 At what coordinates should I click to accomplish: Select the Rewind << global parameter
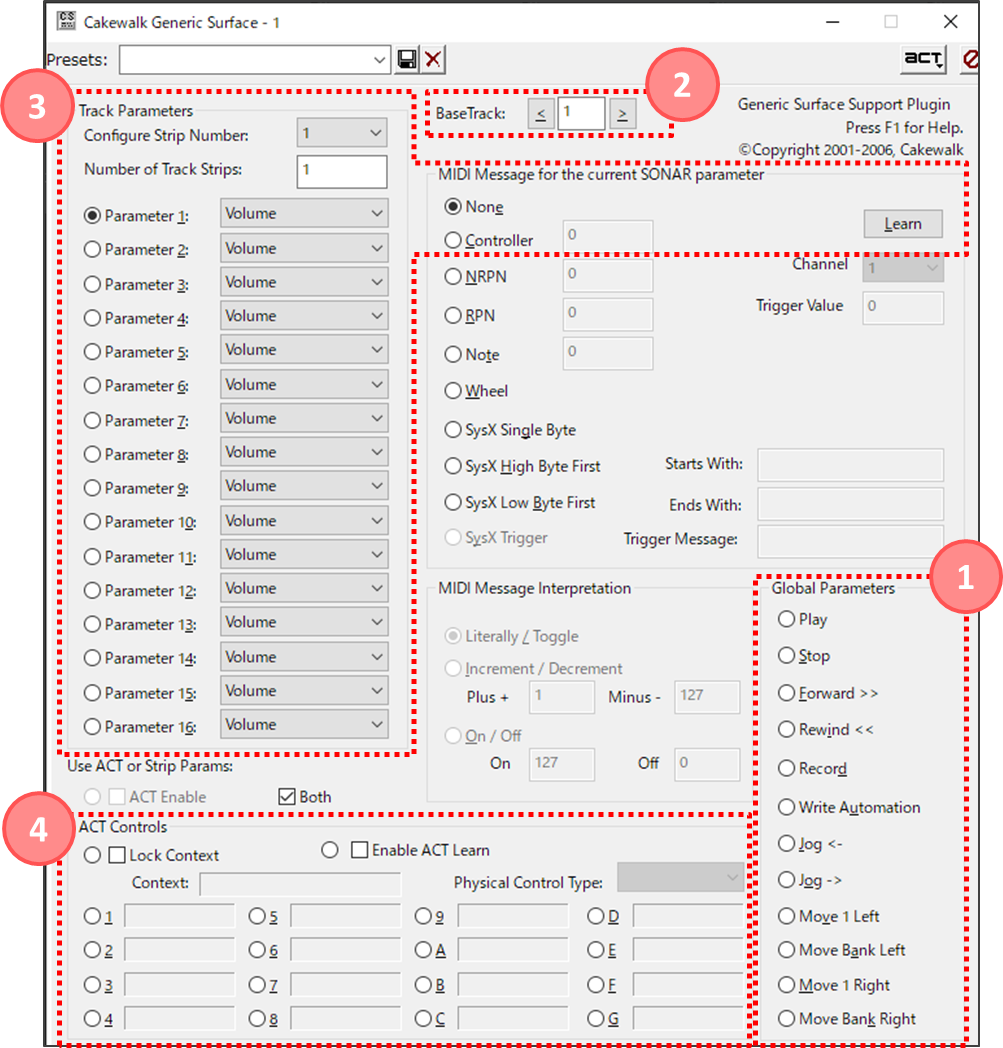[786, 729]
